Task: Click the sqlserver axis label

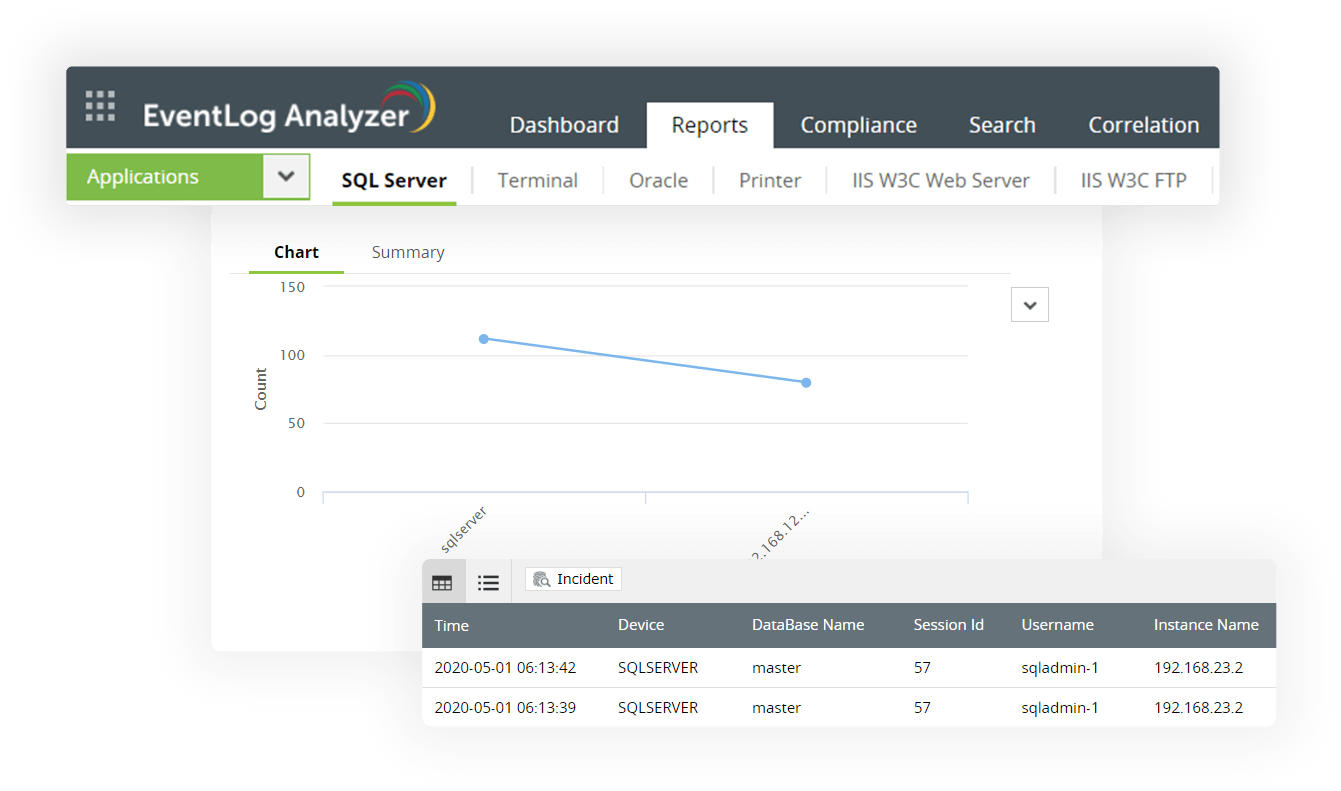Action: click(464, 529)
